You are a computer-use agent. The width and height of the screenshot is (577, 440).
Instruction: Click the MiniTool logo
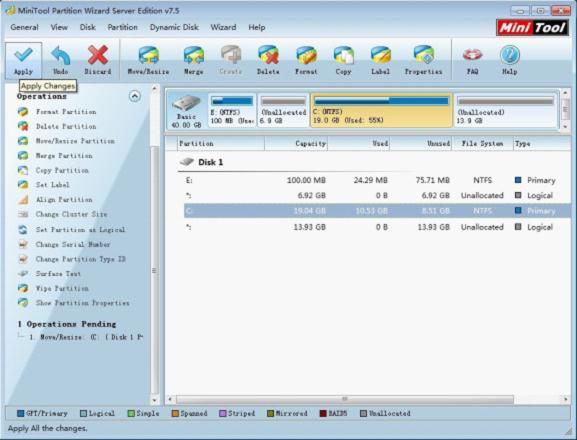point(532,28)
